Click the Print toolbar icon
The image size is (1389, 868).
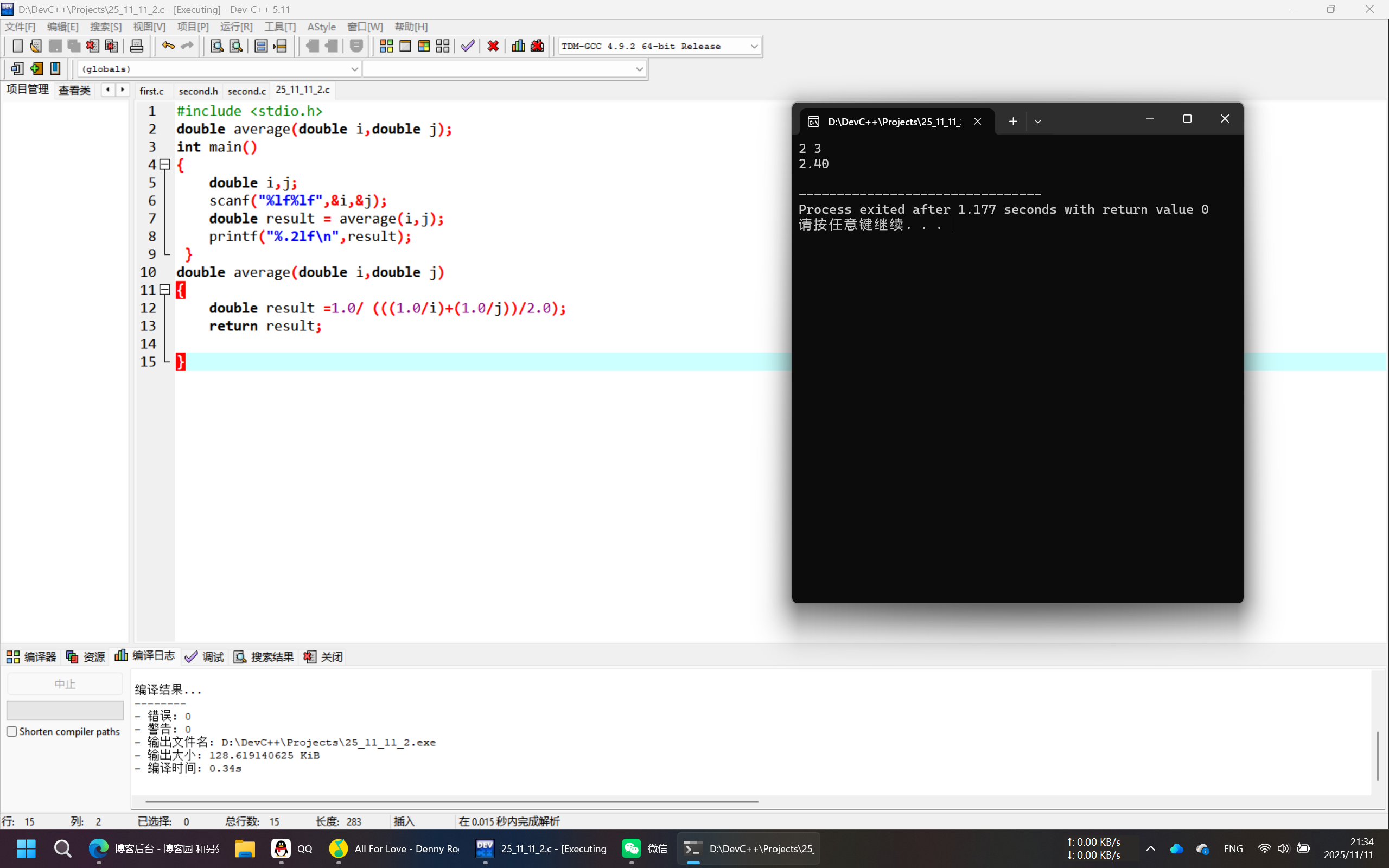pyautogui.click(x=137, y=46)
